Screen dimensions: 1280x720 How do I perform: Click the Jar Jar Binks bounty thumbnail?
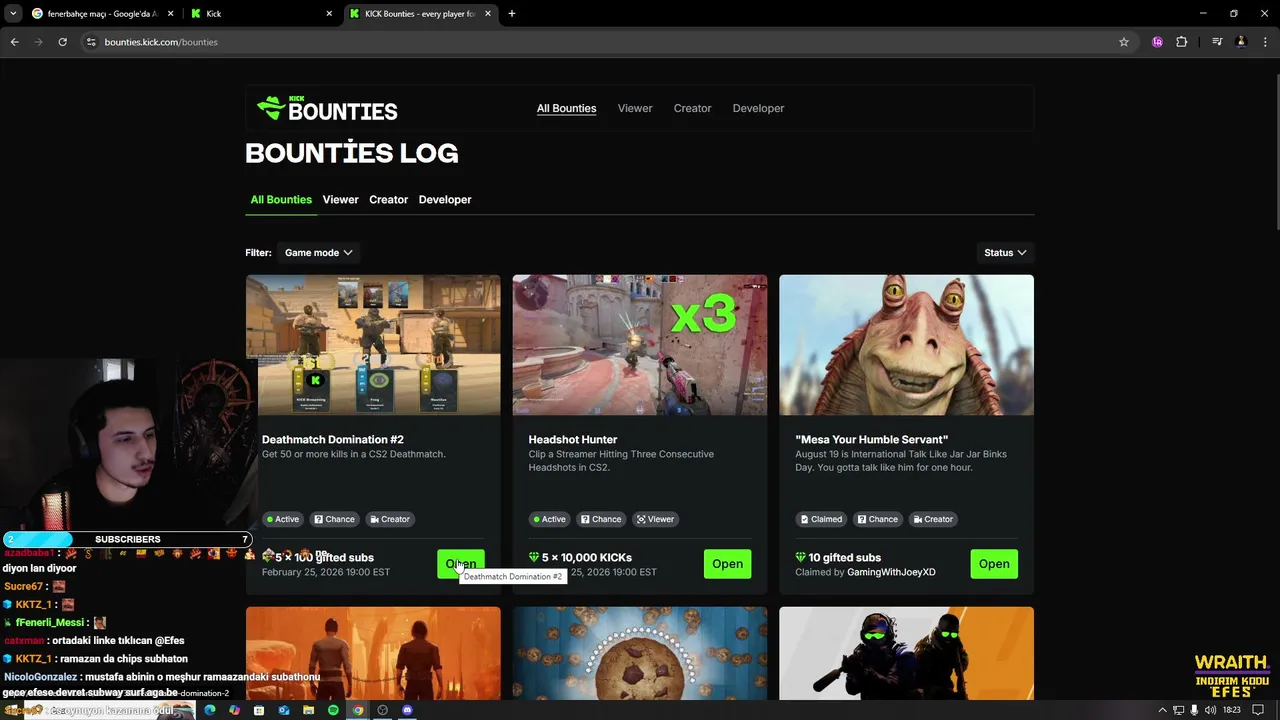pos(906,345)
